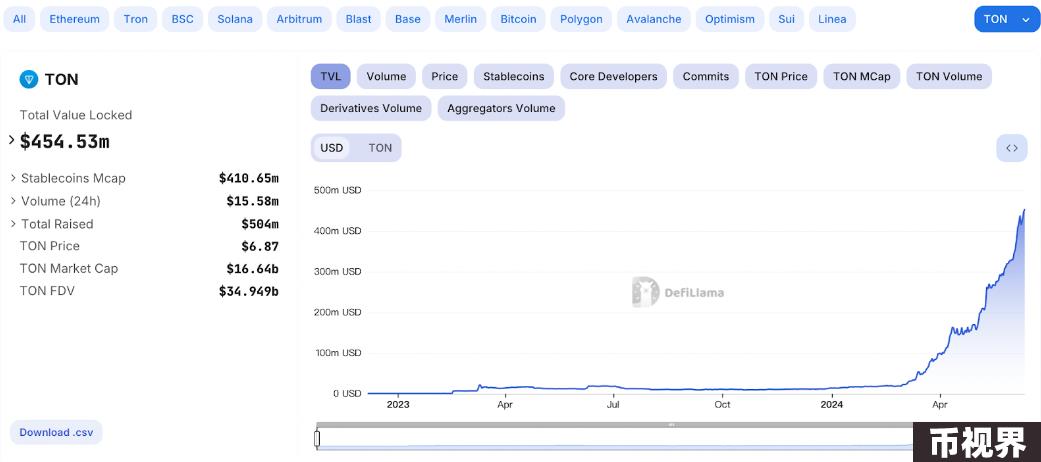The width and height of the screenshot is (1041, 462).
Task: Click the TON logo icon
Action: point(29,80)
